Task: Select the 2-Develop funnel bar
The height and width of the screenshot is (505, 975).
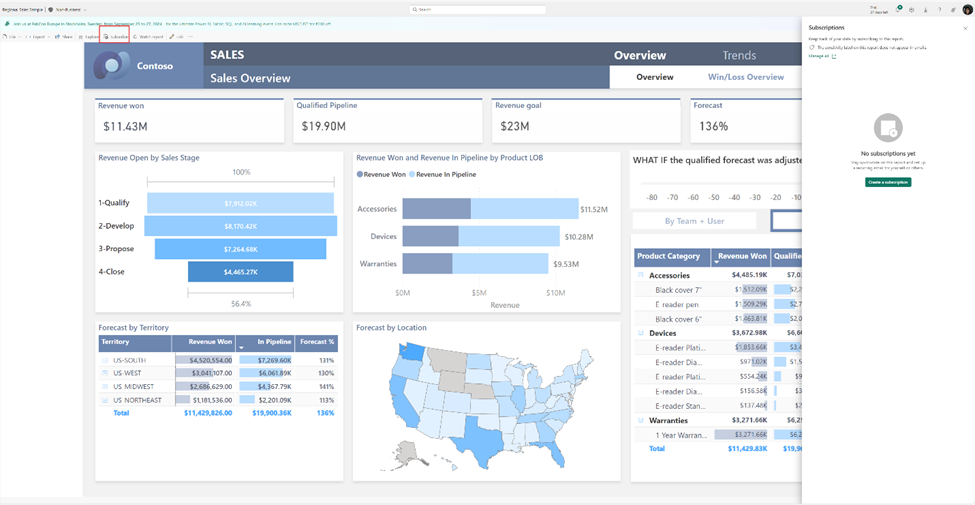Action: [x=241, y=226]
